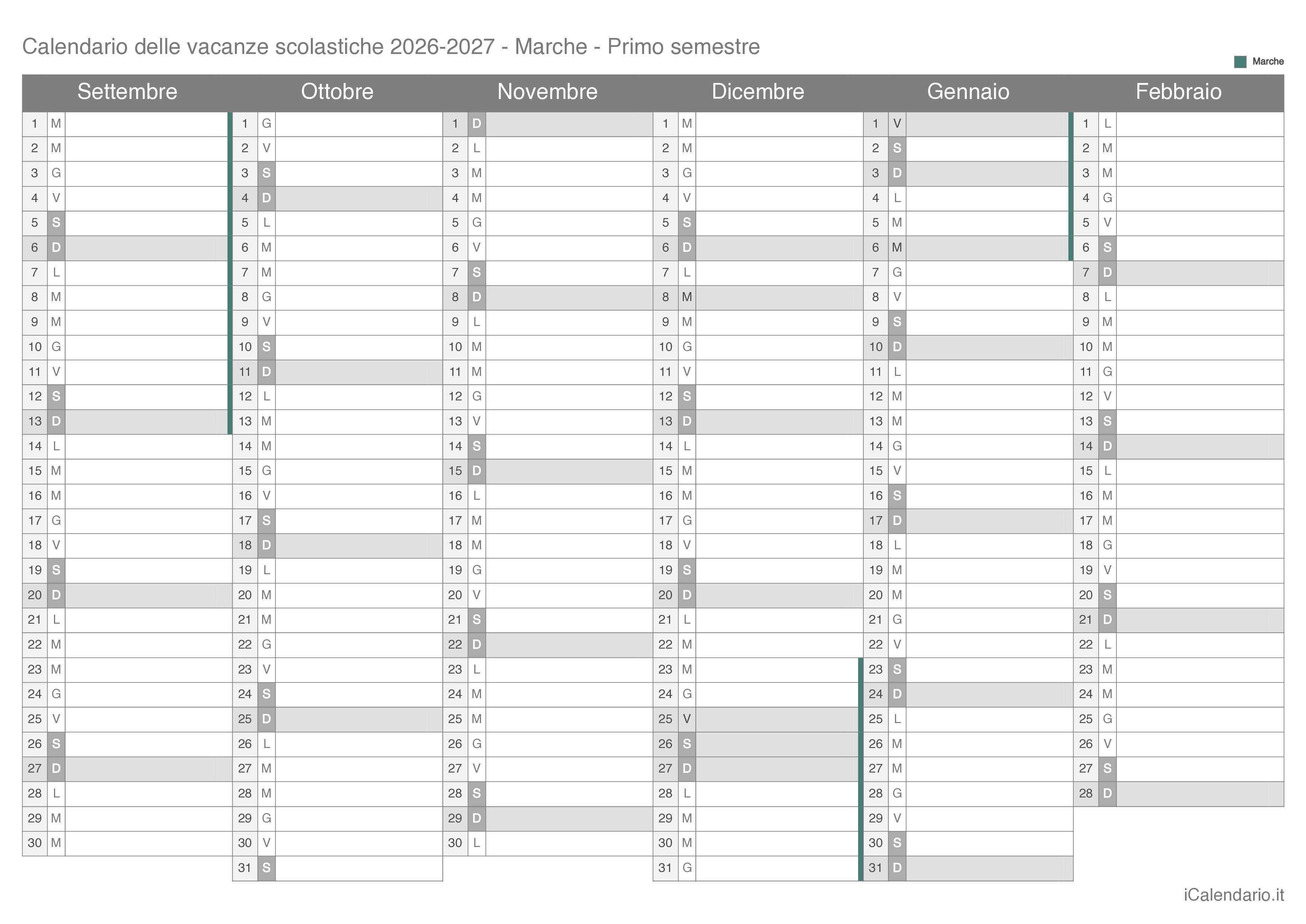Viewport: 1306px width, 924px height.
Task: Select day 23 S in Gennaio
Action: [969, 670]
